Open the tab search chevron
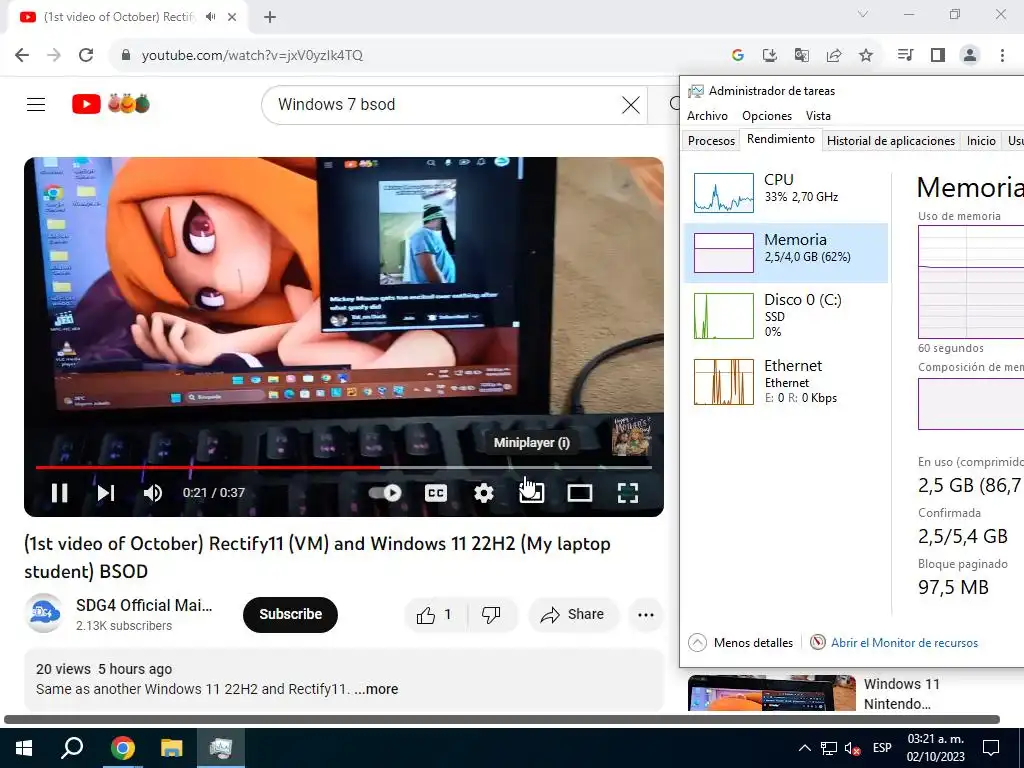 (863, 14)
